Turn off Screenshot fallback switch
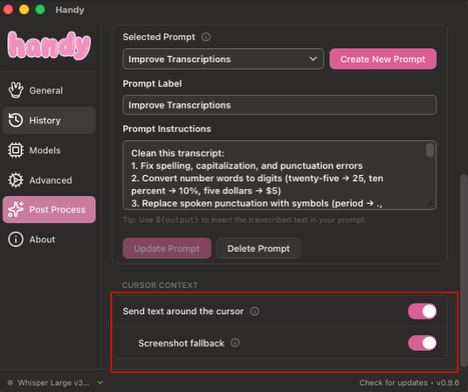The width and height of the screenshot is (468, 392). pos(422,343)
